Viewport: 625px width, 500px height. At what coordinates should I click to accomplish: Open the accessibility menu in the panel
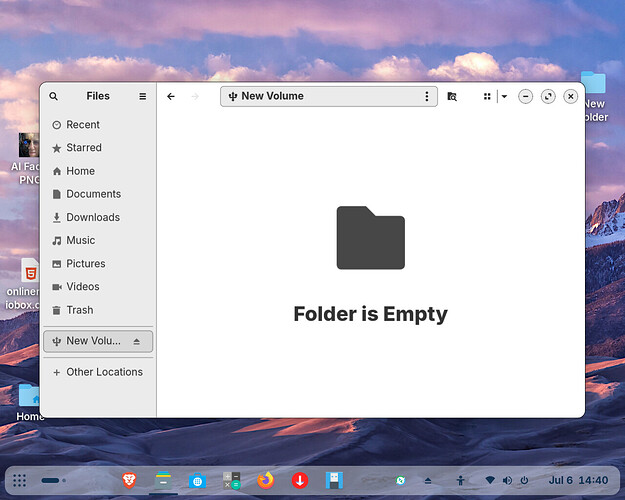[460, 480]
